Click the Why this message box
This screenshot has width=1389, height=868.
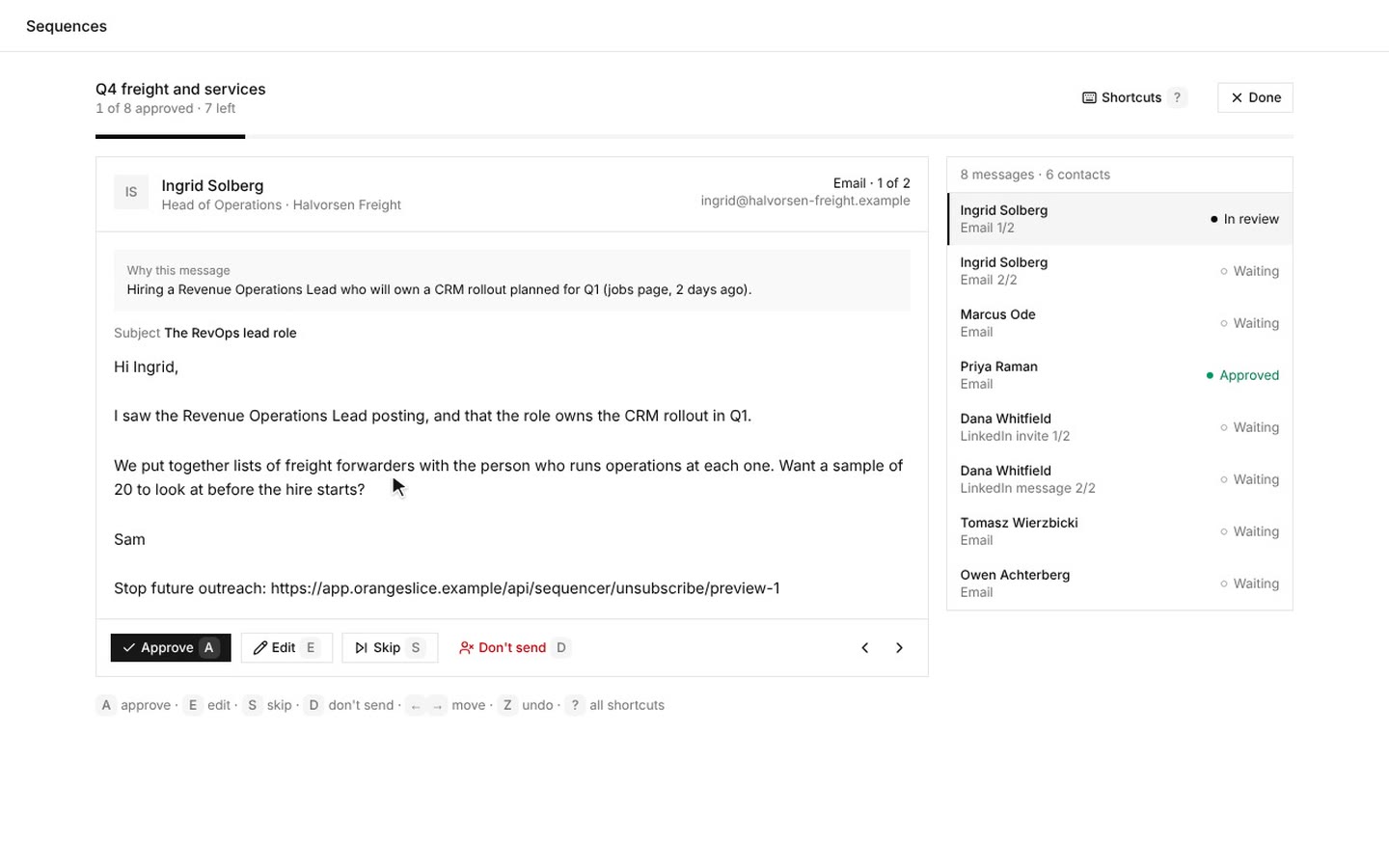pos(512,281)
